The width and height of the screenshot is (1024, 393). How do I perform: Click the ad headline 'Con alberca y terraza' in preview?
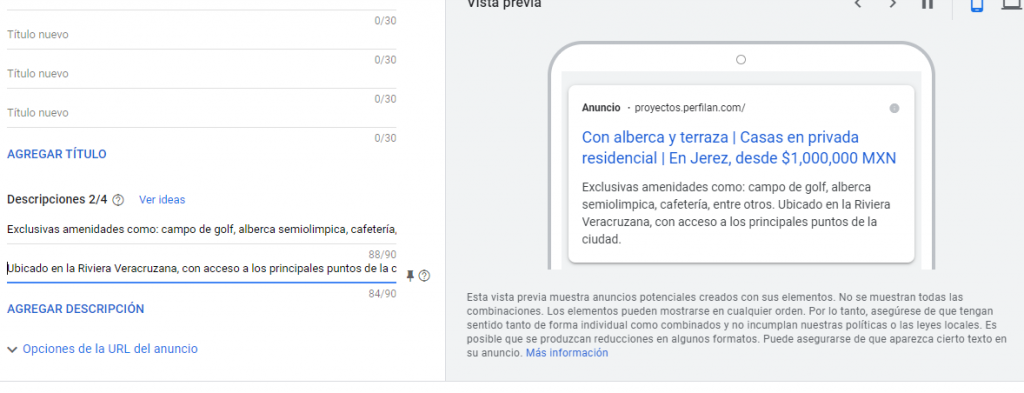(x=739, y=148)
